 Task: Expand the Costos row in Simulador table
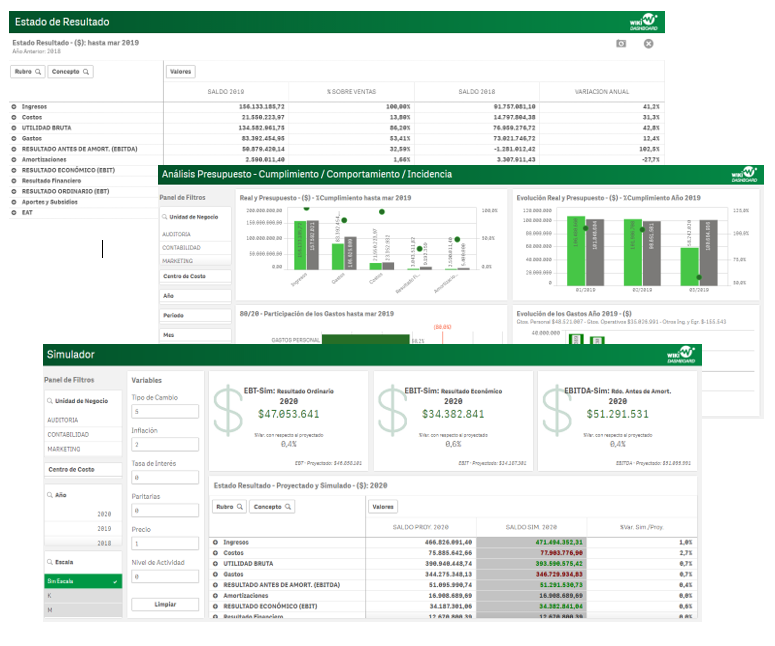(x=215, y=553)
